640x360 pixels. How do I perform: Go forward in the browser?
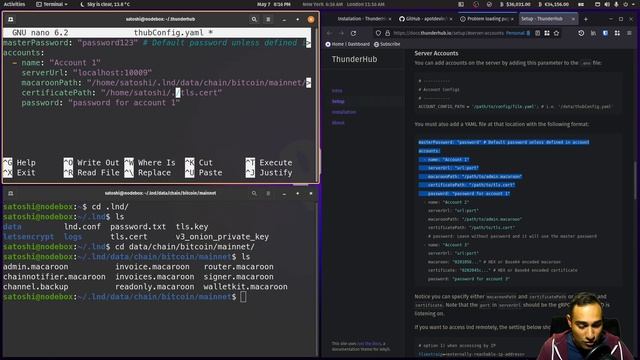point(341,33)
